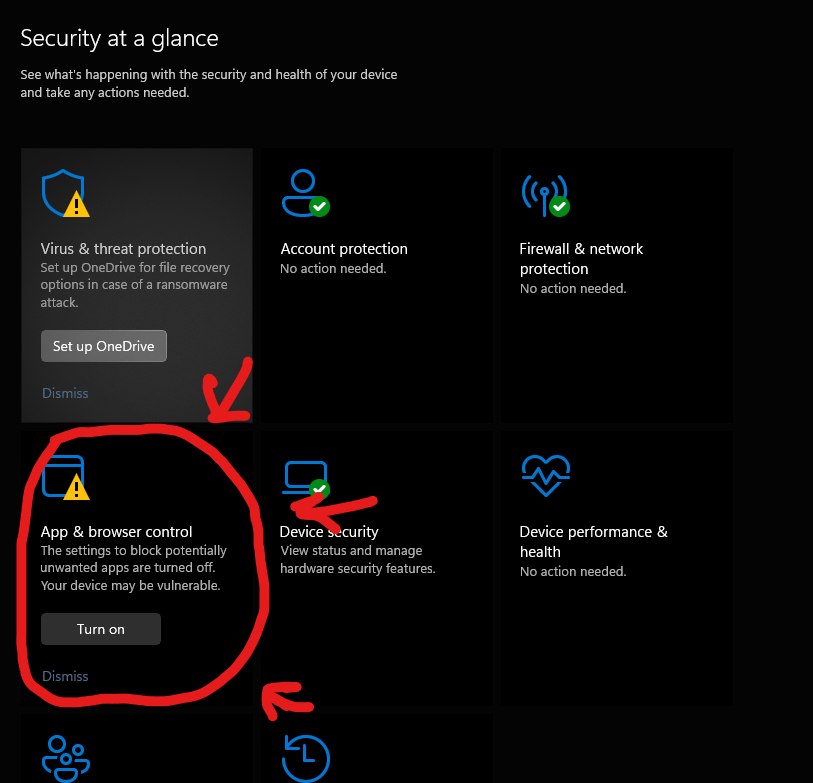The image size is (813, 783).
Task: Dismiss the Virus & threat protection warning
Action: coord(65,393)
